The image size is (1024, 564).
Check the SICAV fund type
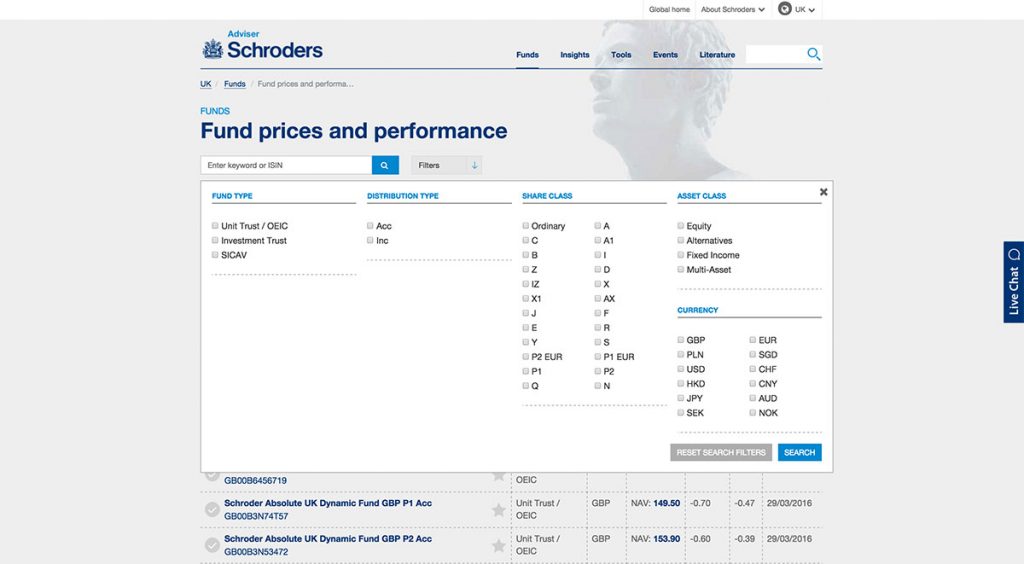click(215, 255)
